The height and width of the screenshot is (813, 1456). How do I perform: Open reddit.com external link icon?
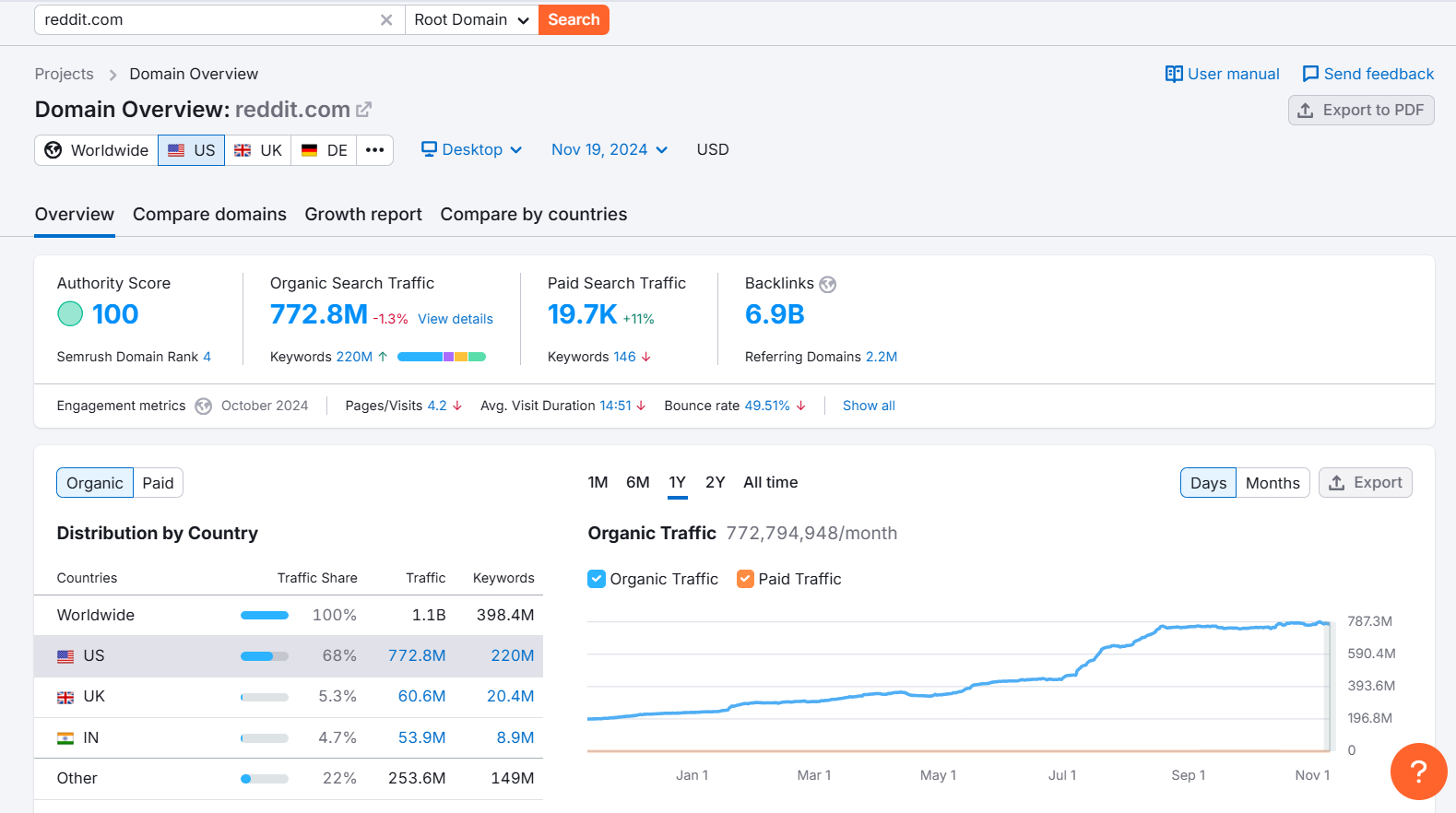pos(364,110)
